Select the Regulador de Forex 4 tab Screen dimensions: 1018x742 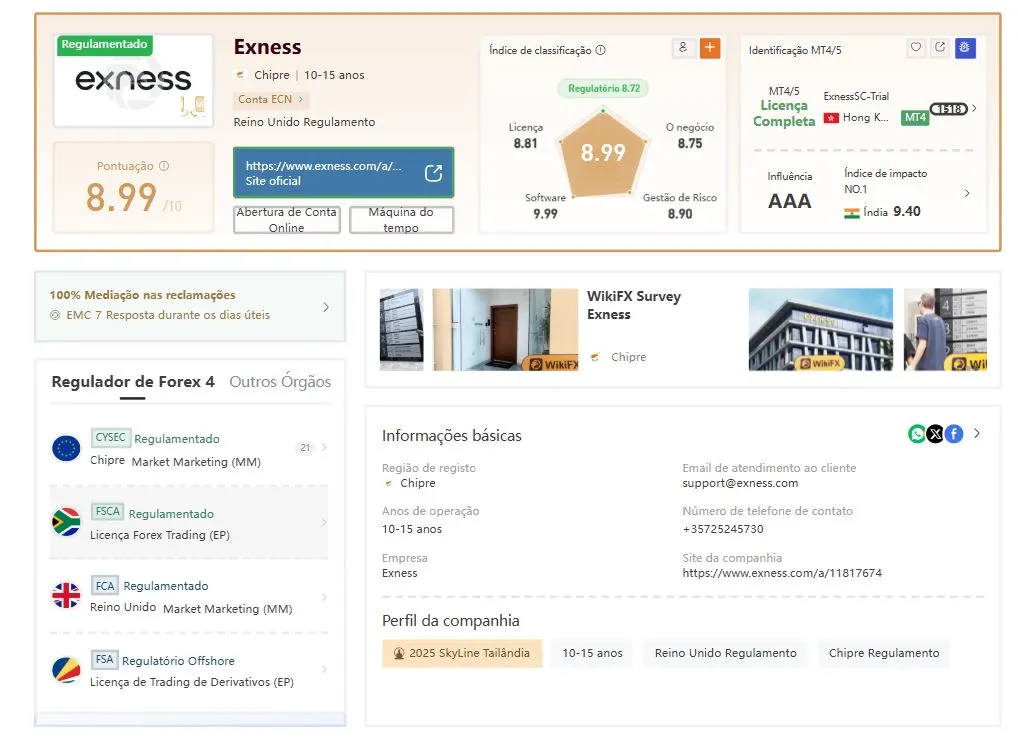coord(133,382)
